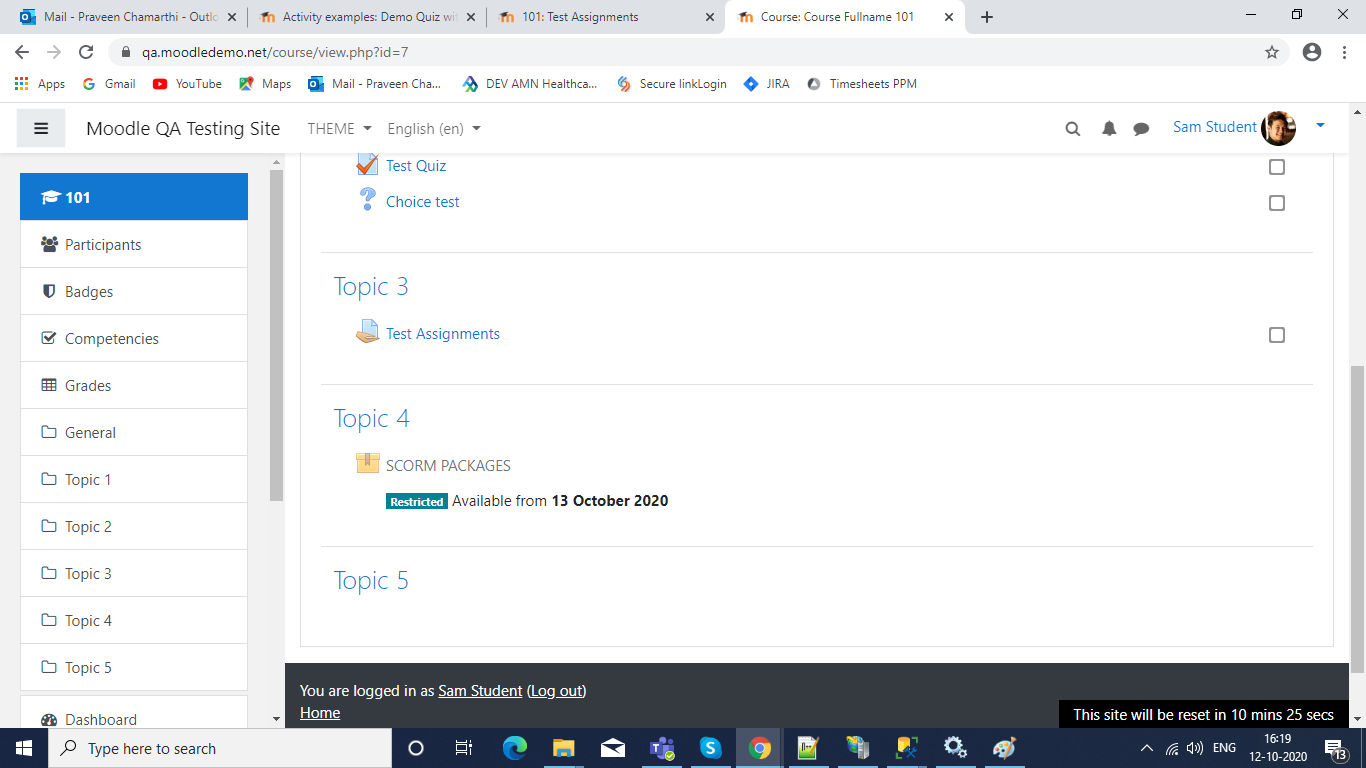Open File Explorer from the taskbar
The width and height of the screenshot is (1366, 768).
click(564, 748)
